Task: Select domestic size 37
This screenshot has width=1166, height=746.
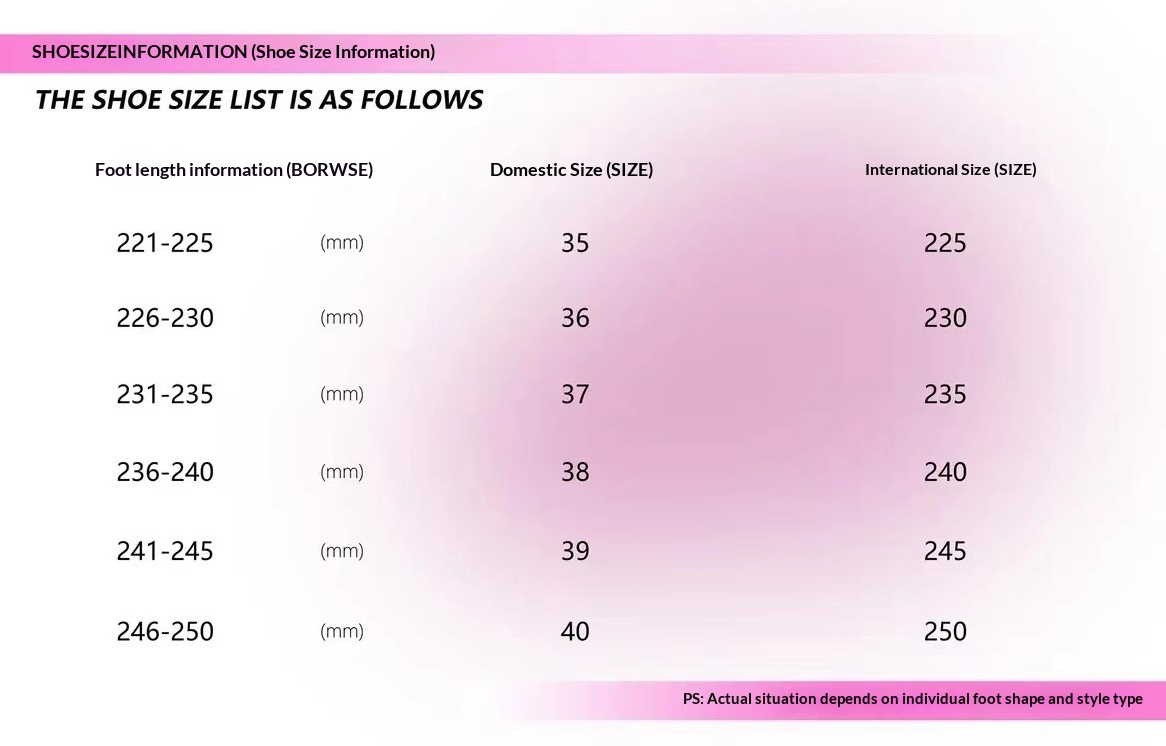Action: tap(575, 394)
